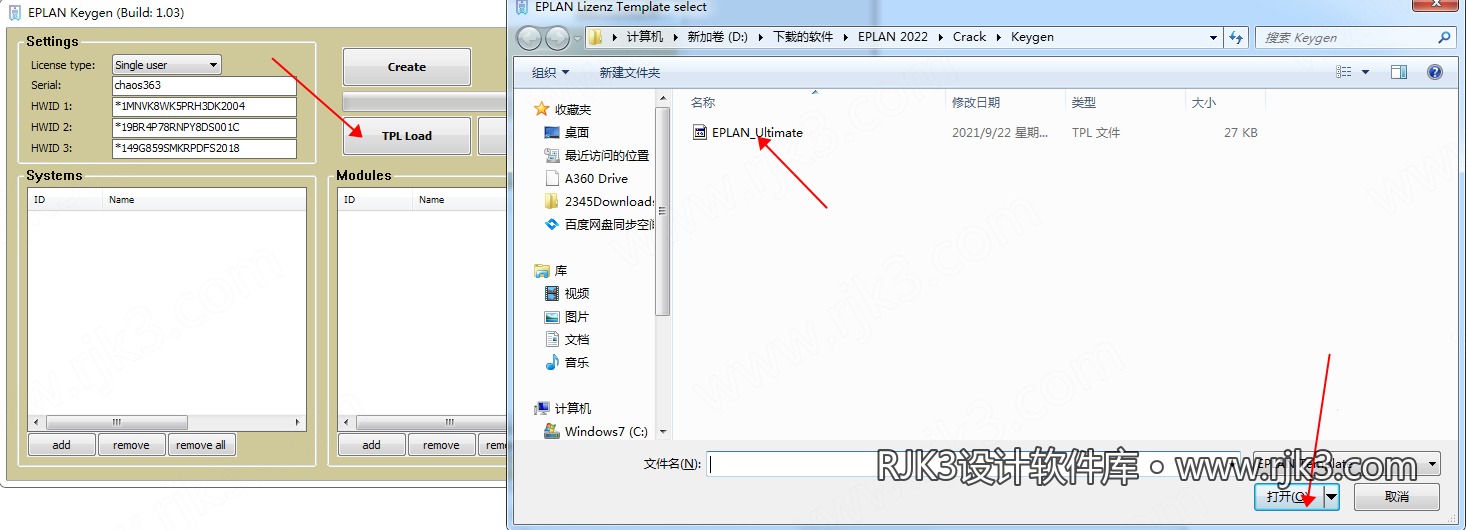Click the HWID 3 input field
Screen dimensions: 1468x530
[x=204, y=148]
